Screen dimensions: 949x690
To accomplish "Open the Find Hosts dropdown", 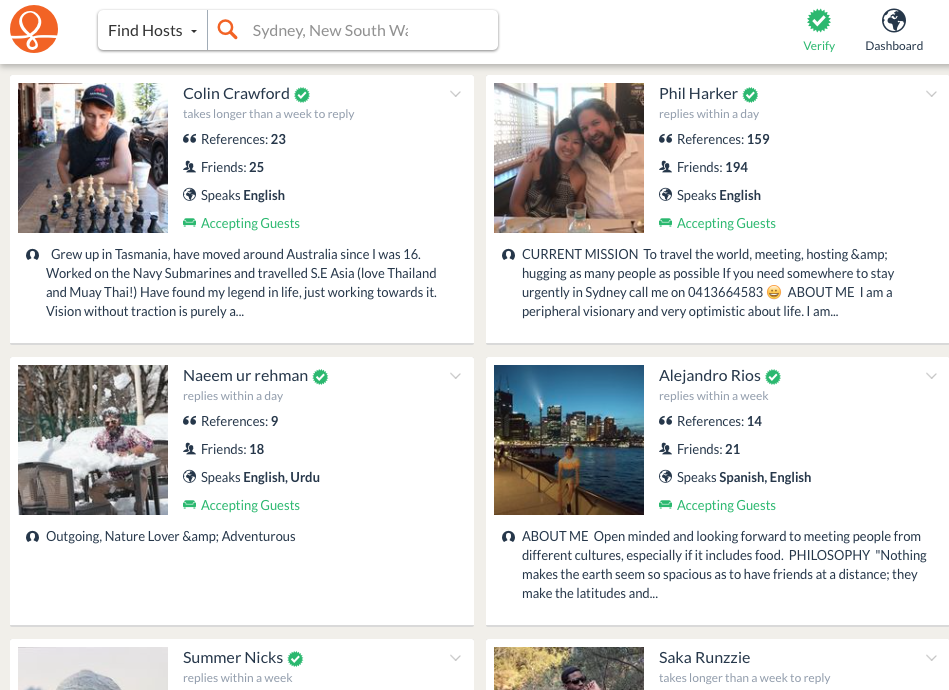I will pyautogui.click(x=153, y=30).
